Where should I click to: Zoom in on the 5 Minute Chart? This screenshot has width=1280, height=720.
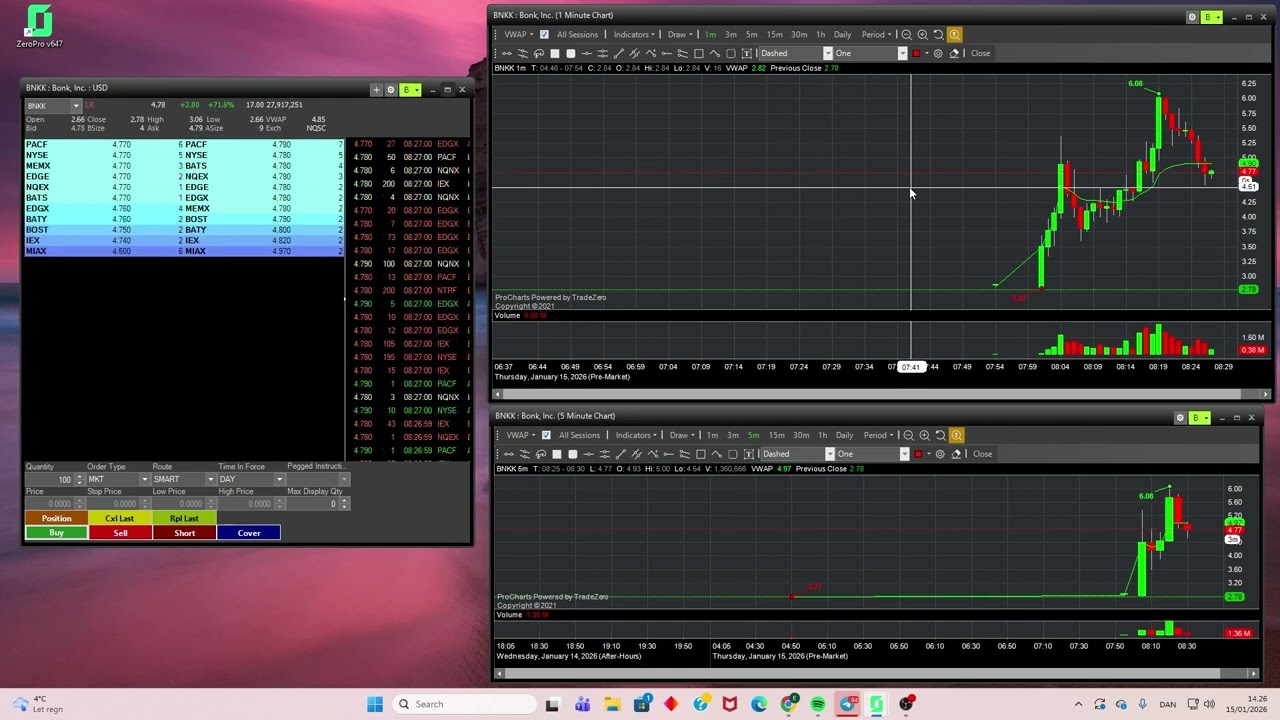coord(924,435)
